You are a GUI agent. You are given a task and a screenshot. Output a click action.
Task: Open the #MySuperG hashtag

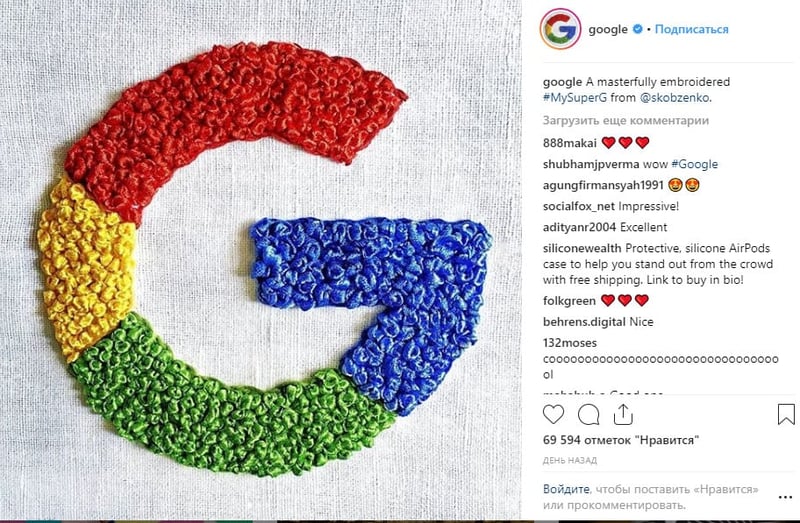pos(575,97)
